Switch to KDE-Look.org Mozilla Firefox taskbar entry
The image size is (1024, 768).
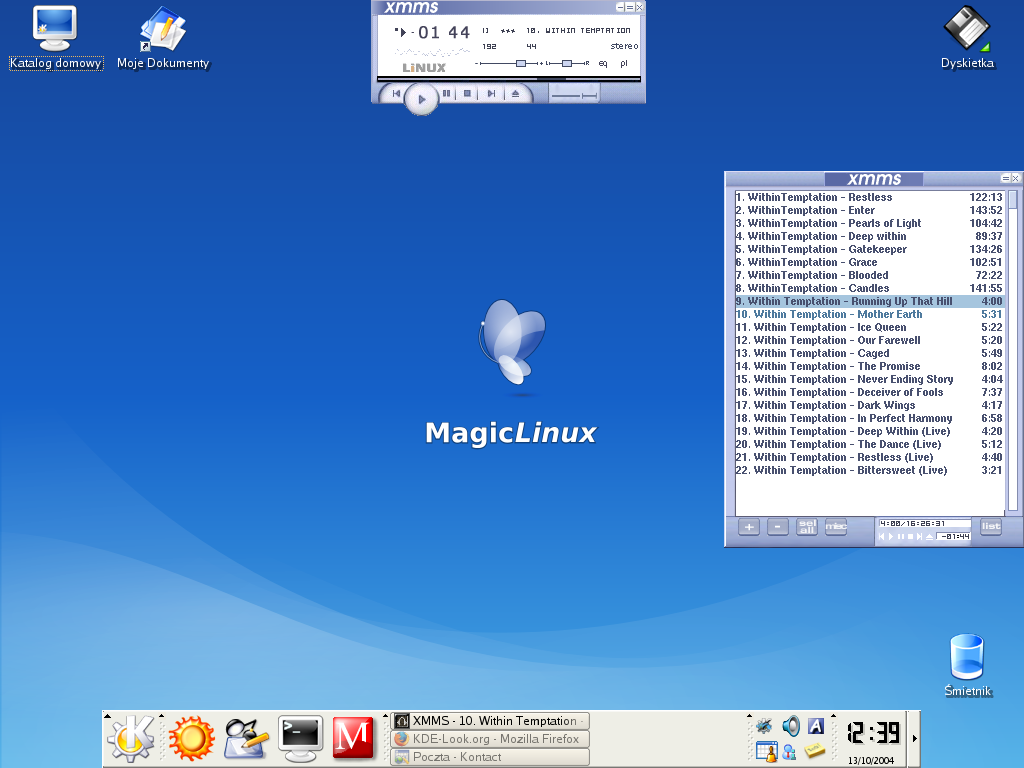click(490, 739)
